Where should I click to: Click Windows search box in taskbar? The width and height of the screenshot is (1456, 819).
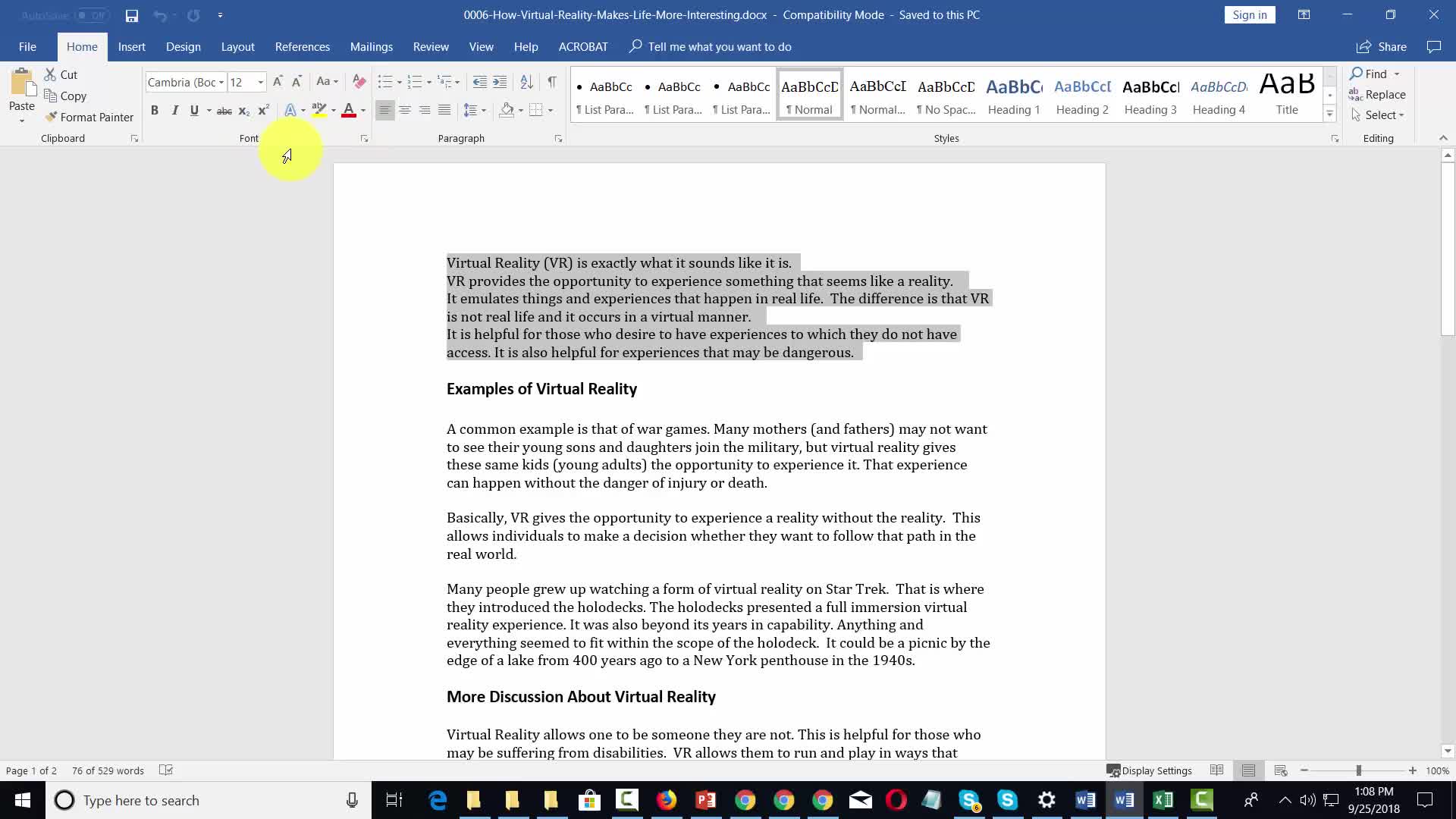pos(209,801)
